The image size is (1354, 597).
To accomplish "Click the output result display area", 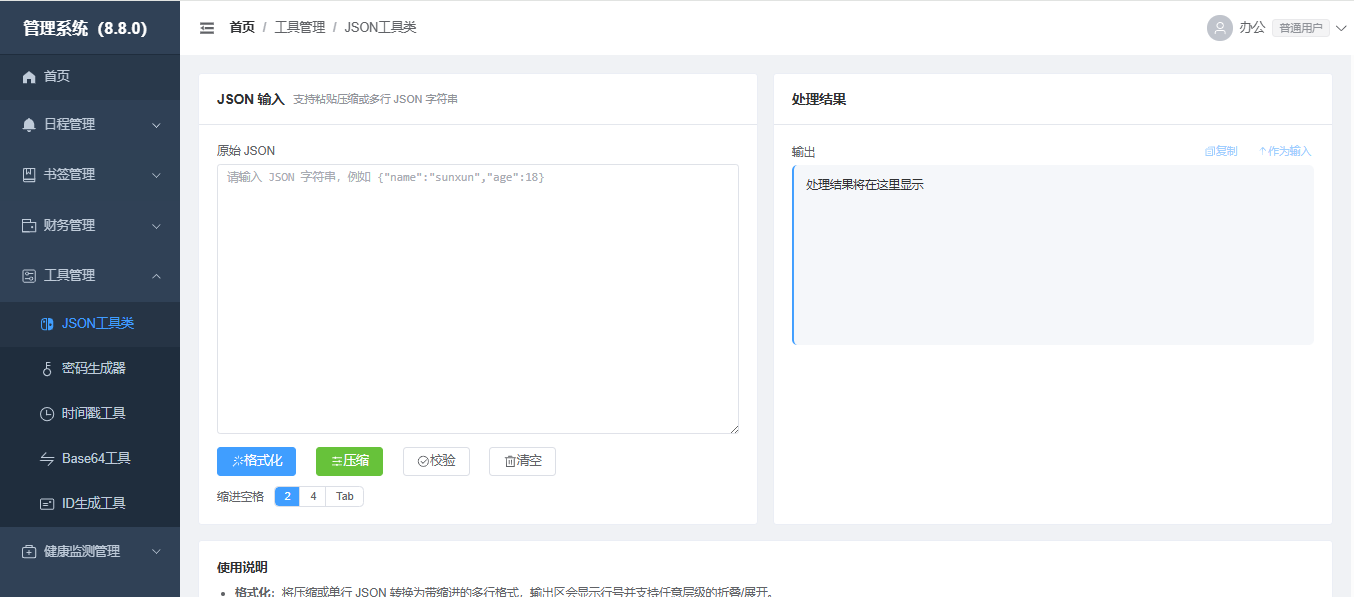I will click(x=1053, y=255).
